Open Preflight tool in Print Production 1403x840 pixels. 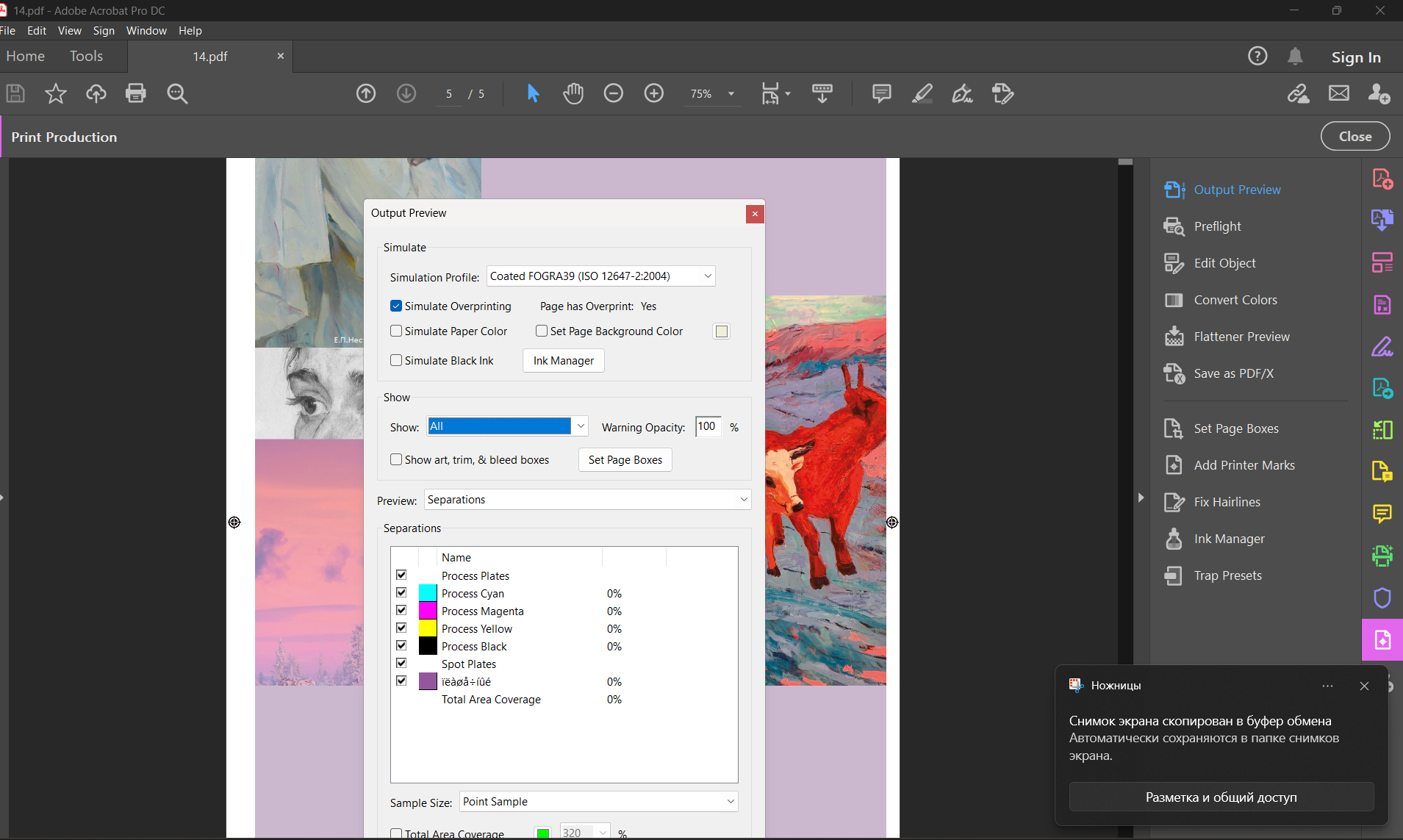tap(1217, 226)
